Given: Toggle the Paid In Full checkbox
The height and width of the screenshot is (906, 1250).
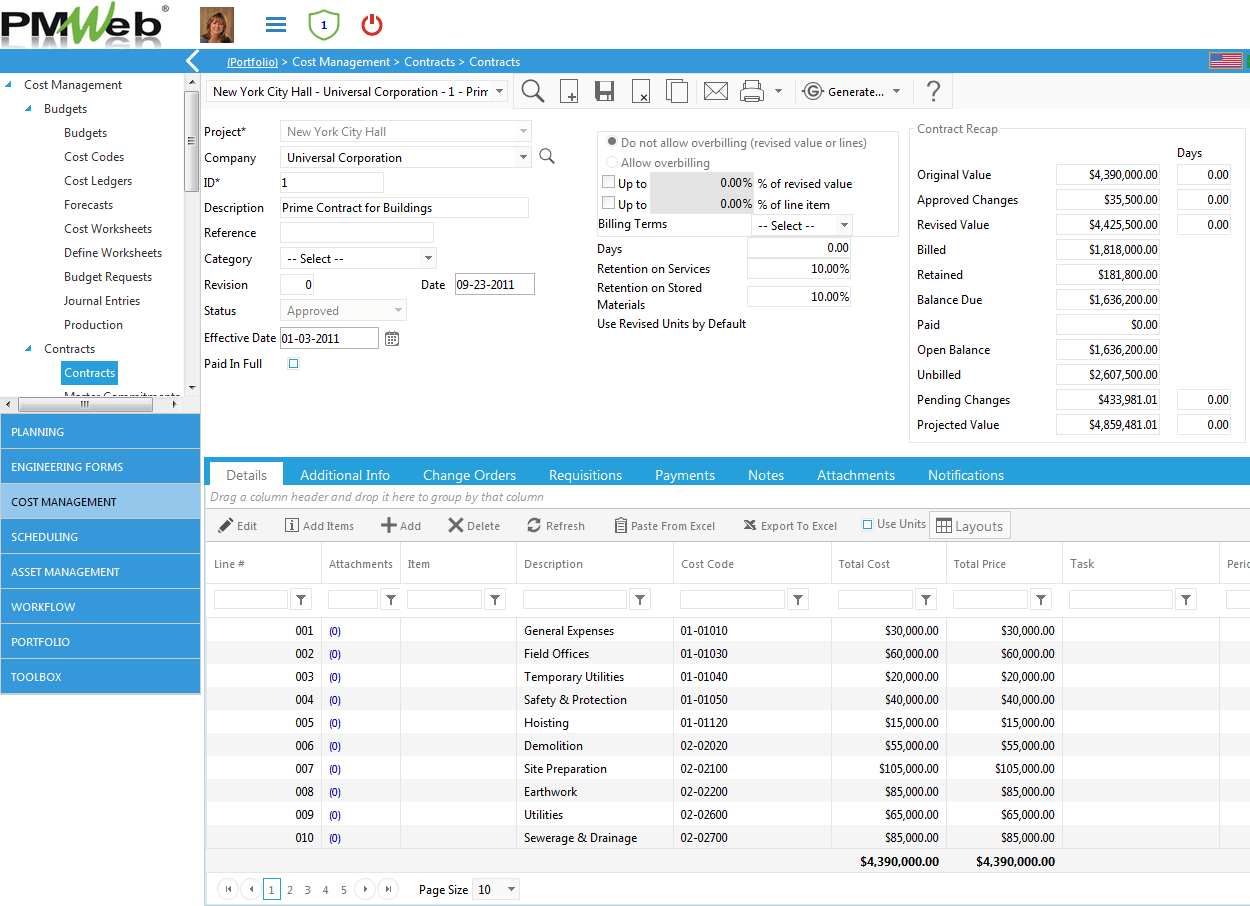Looking at the screenshot, I should click(x=293, y=364).
